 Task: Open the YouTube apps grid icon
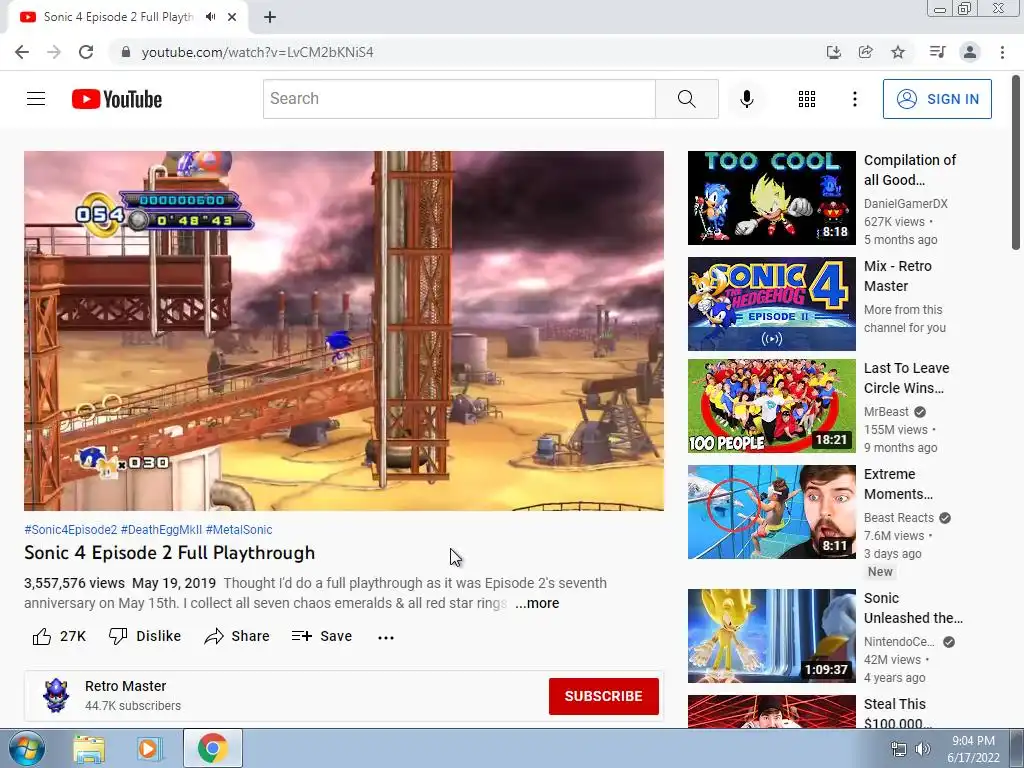pos(807,99)
